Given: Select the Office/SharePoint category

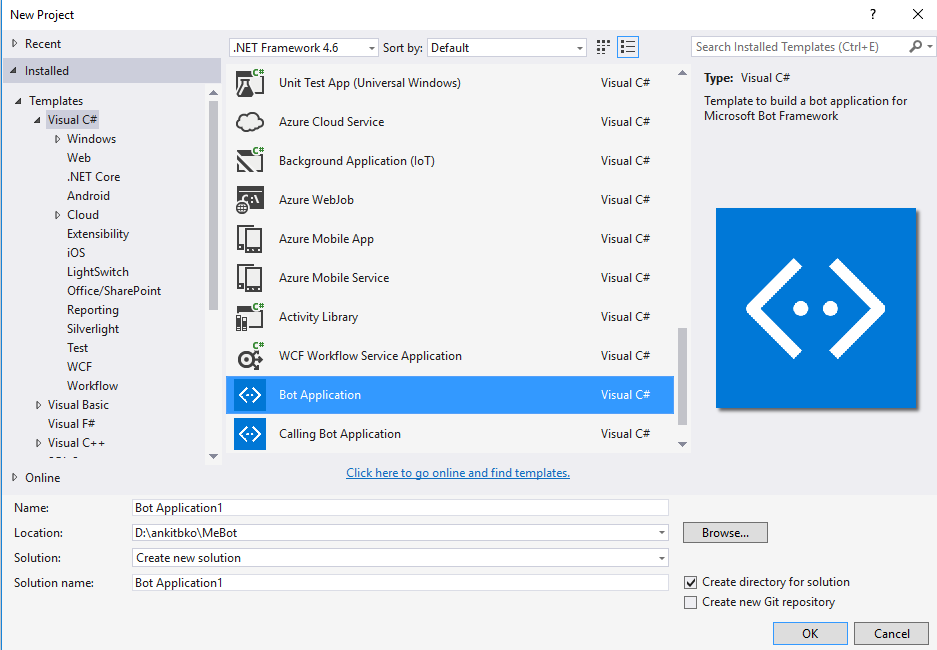Looking at the screenshot, I should point(114,291).
